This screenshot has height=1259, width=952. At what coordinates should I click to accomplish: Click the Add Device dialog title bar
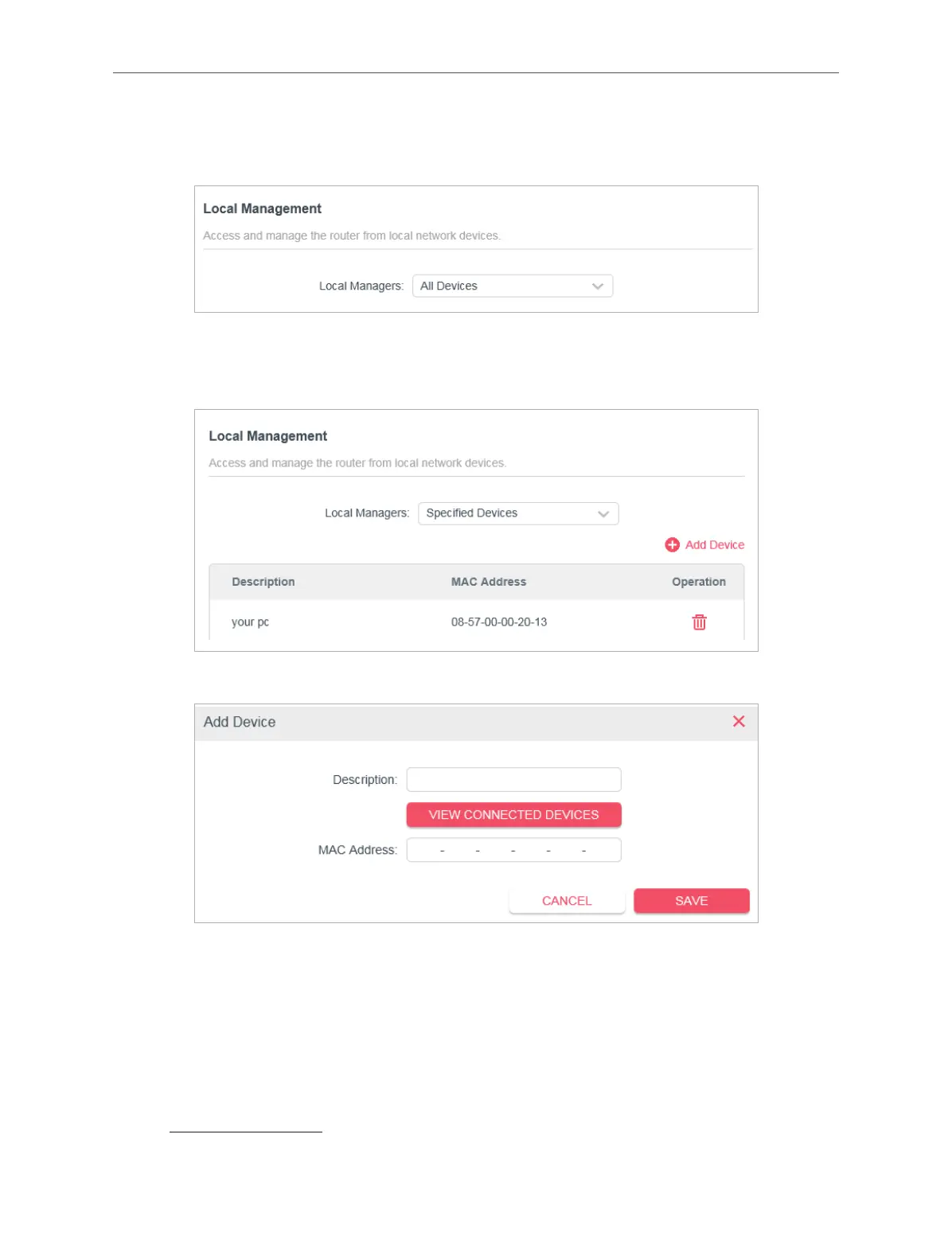point(476,723)
